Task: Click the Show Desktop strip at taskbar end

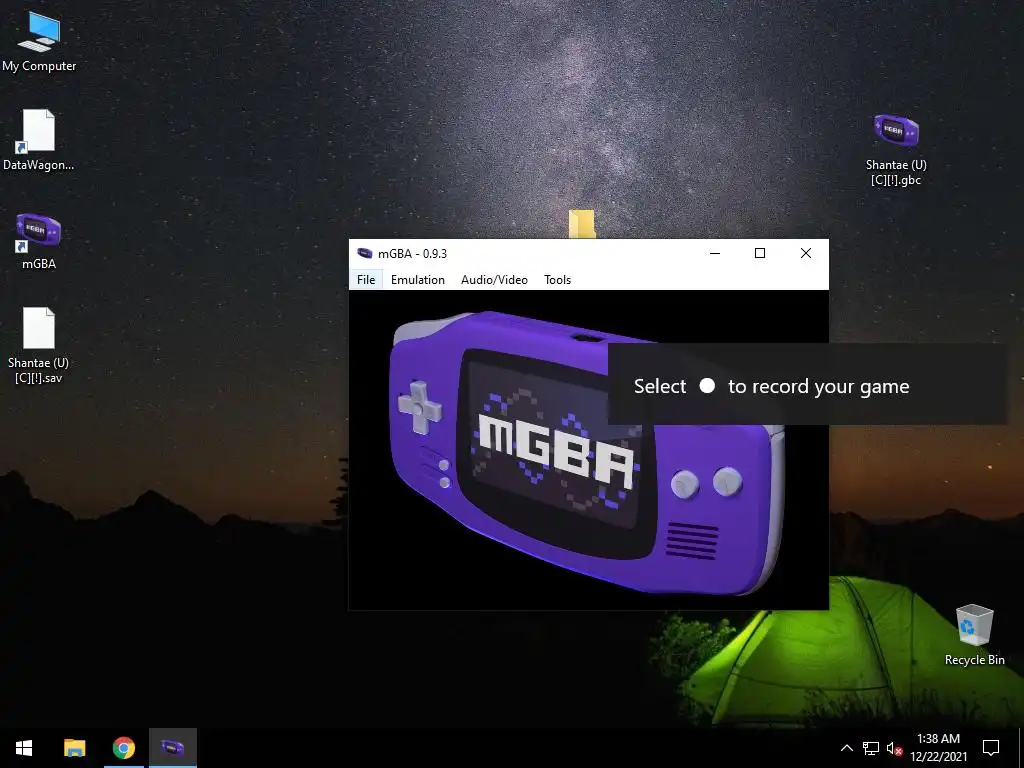Action: (1021, 748)
